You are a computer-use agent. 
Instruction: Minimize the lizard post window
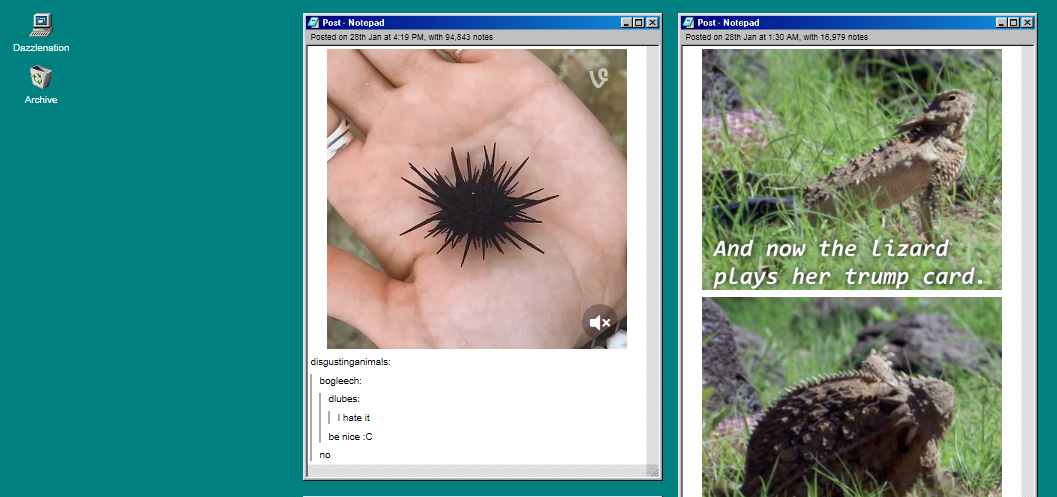pyautogui.click(x=1002, y=22)
